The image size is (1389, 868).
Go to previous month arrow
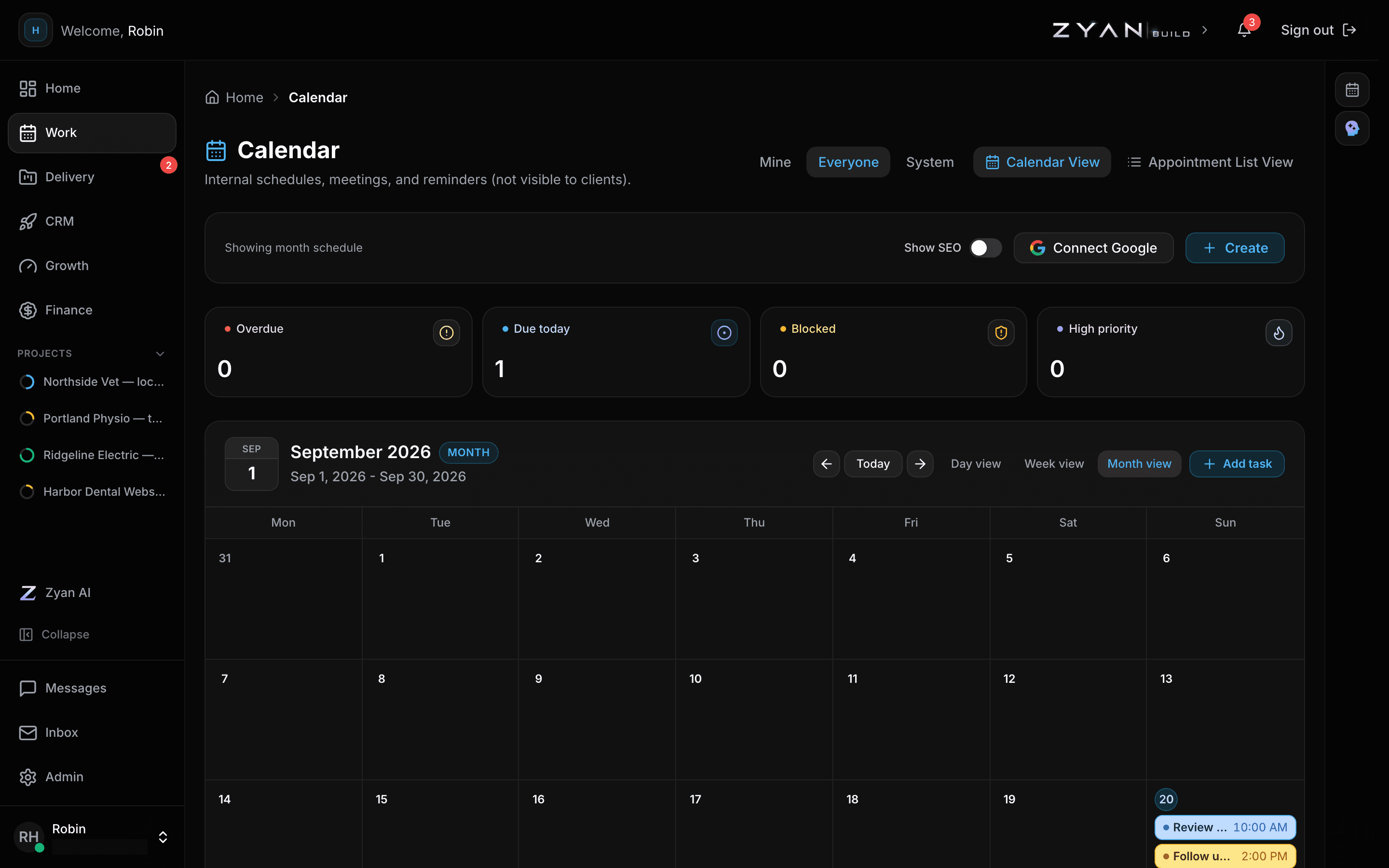coord(827,464)
